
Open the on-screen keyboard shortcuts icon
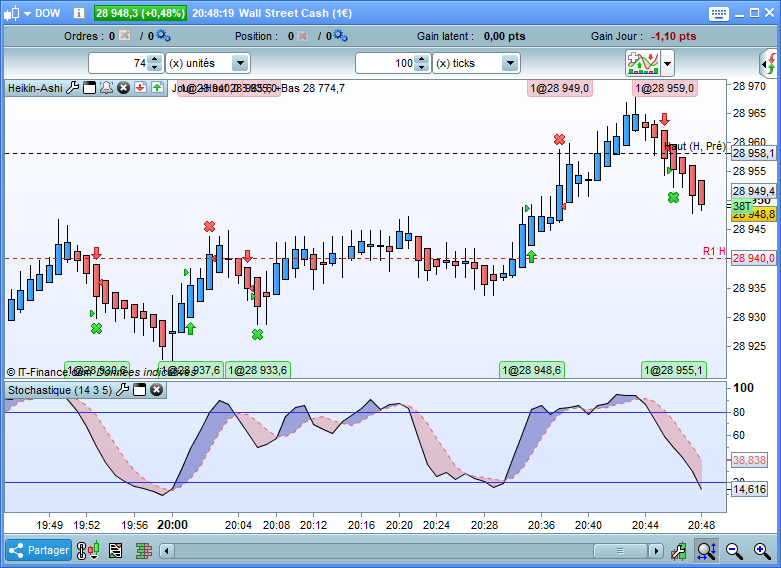tap(718, 13)
